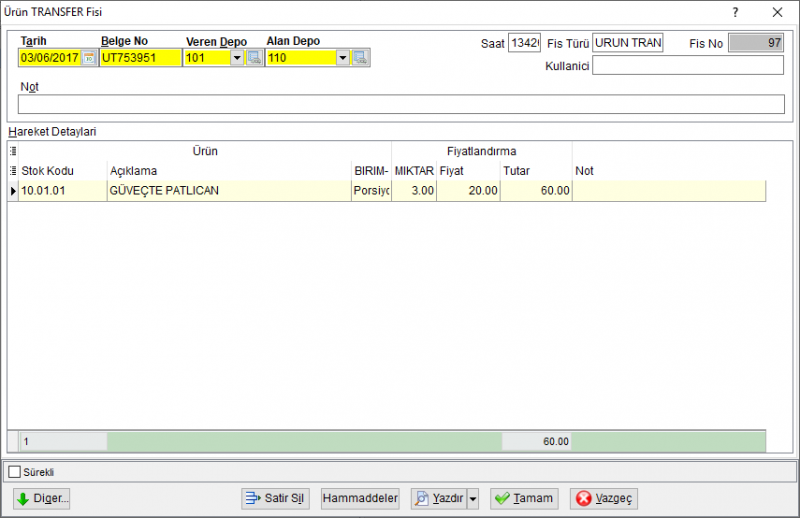Open the Yazdır dropdown arrow
Viewport: 800px width, 518px height.
click(473, 499)
